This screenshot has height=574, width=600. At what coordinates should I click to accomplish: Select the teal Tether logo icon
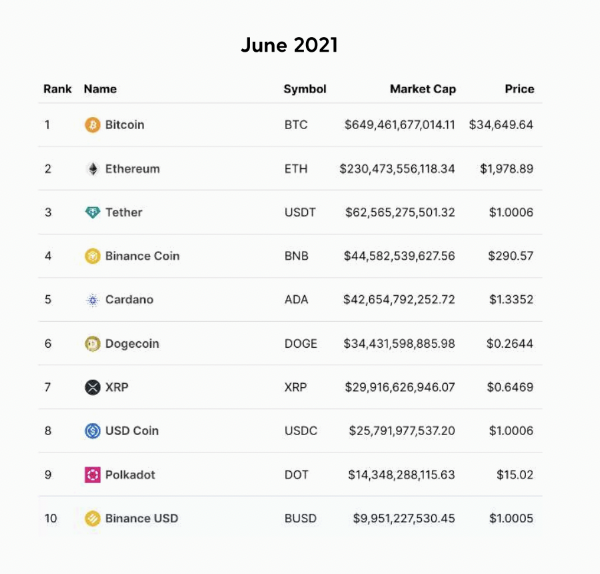[x=92, y=212]
